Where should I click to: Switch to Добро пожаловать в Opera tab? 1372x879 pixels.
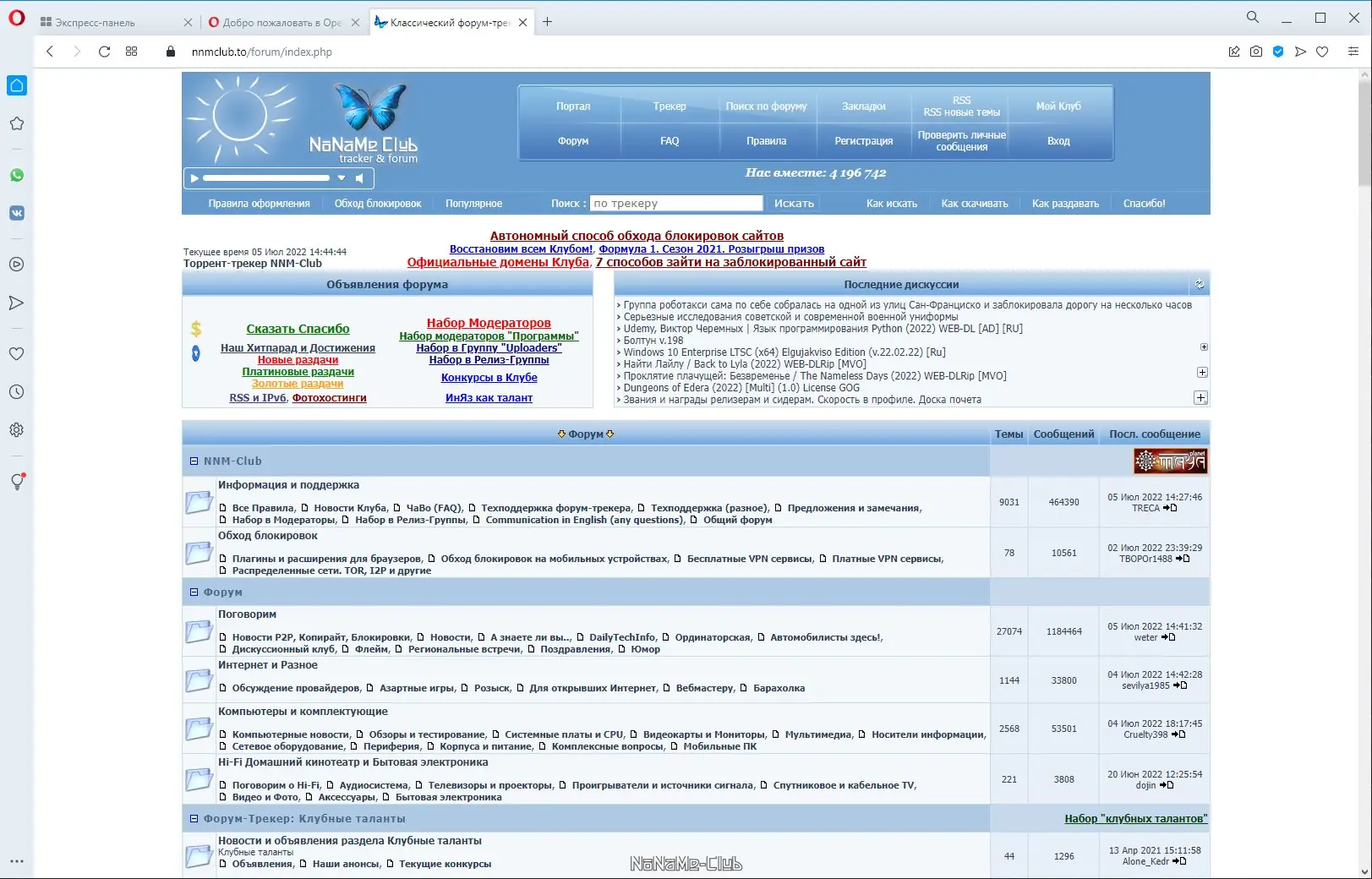pyautogui.click(x=283, y=23)
